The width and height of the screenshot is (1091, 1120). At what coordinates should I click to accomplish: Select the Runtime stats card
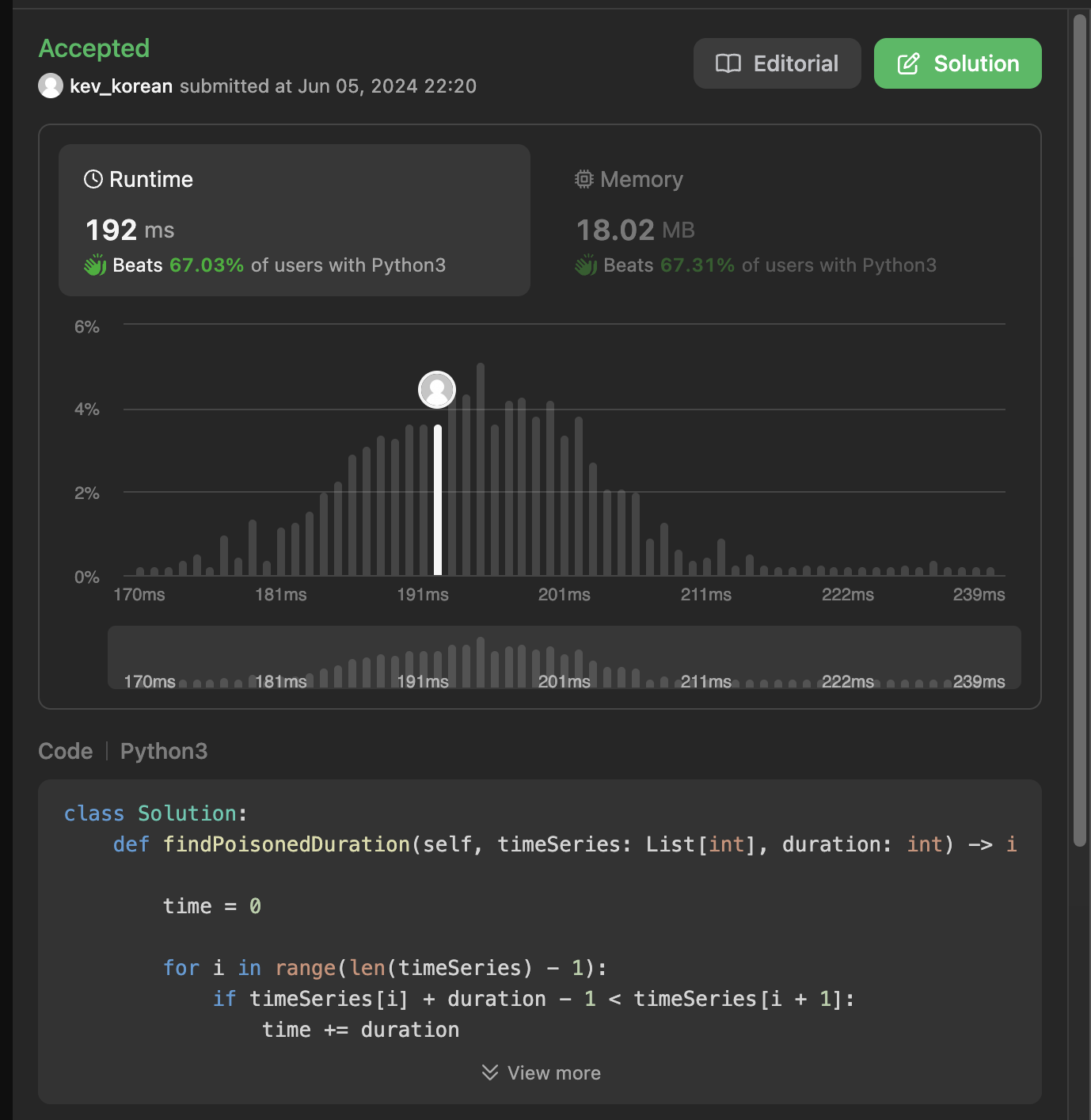pos(295,220)
